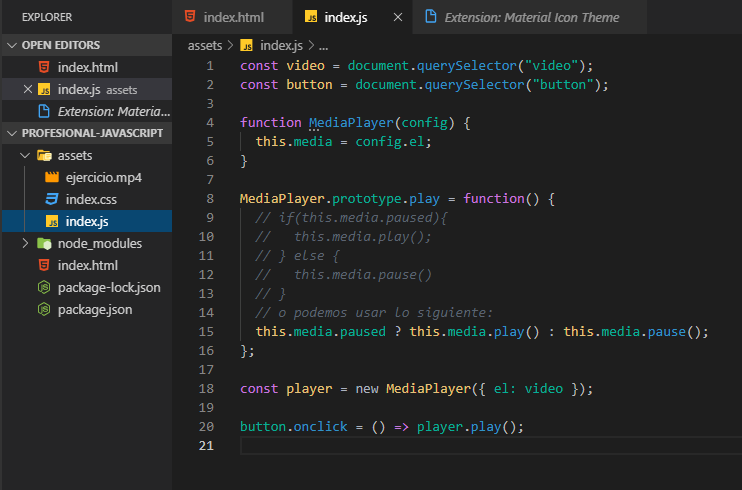742x490 pixels.
Task: Click the index.css file icon
Action: (52, 199)
